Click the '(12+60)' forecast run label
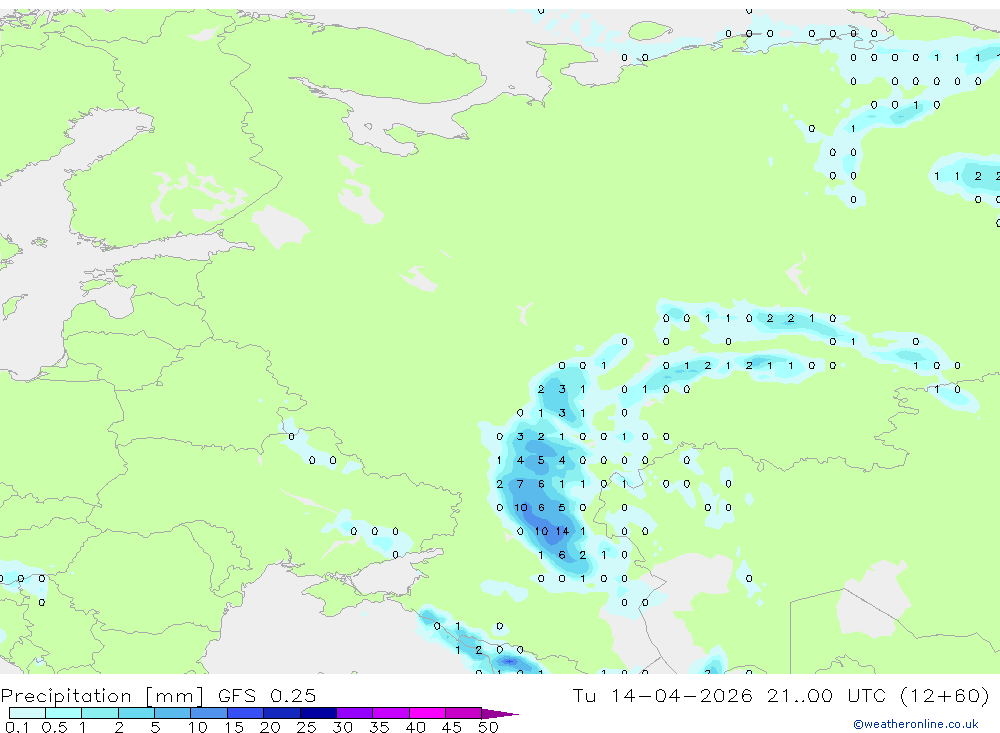 click(945, 695)
